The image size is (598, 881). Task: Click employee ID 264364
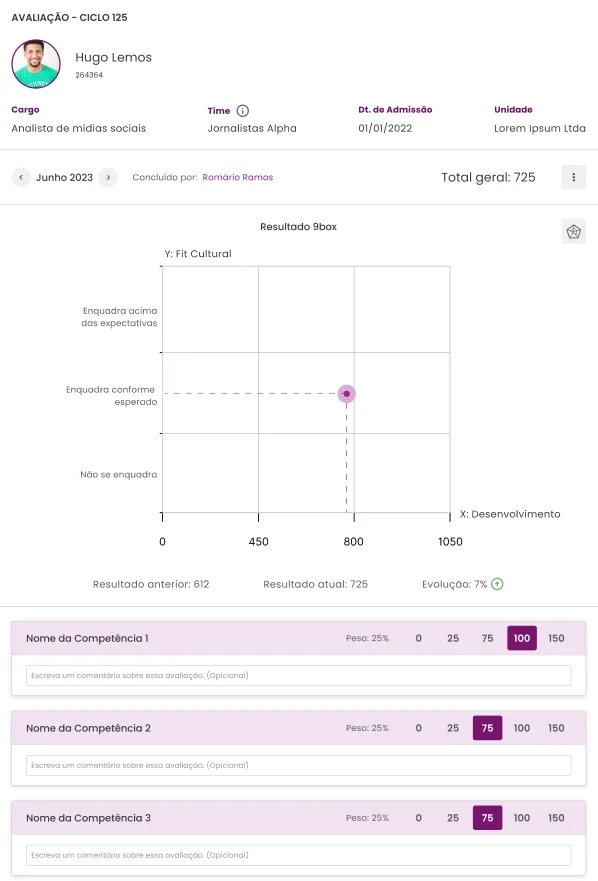[x=89, y=75]
